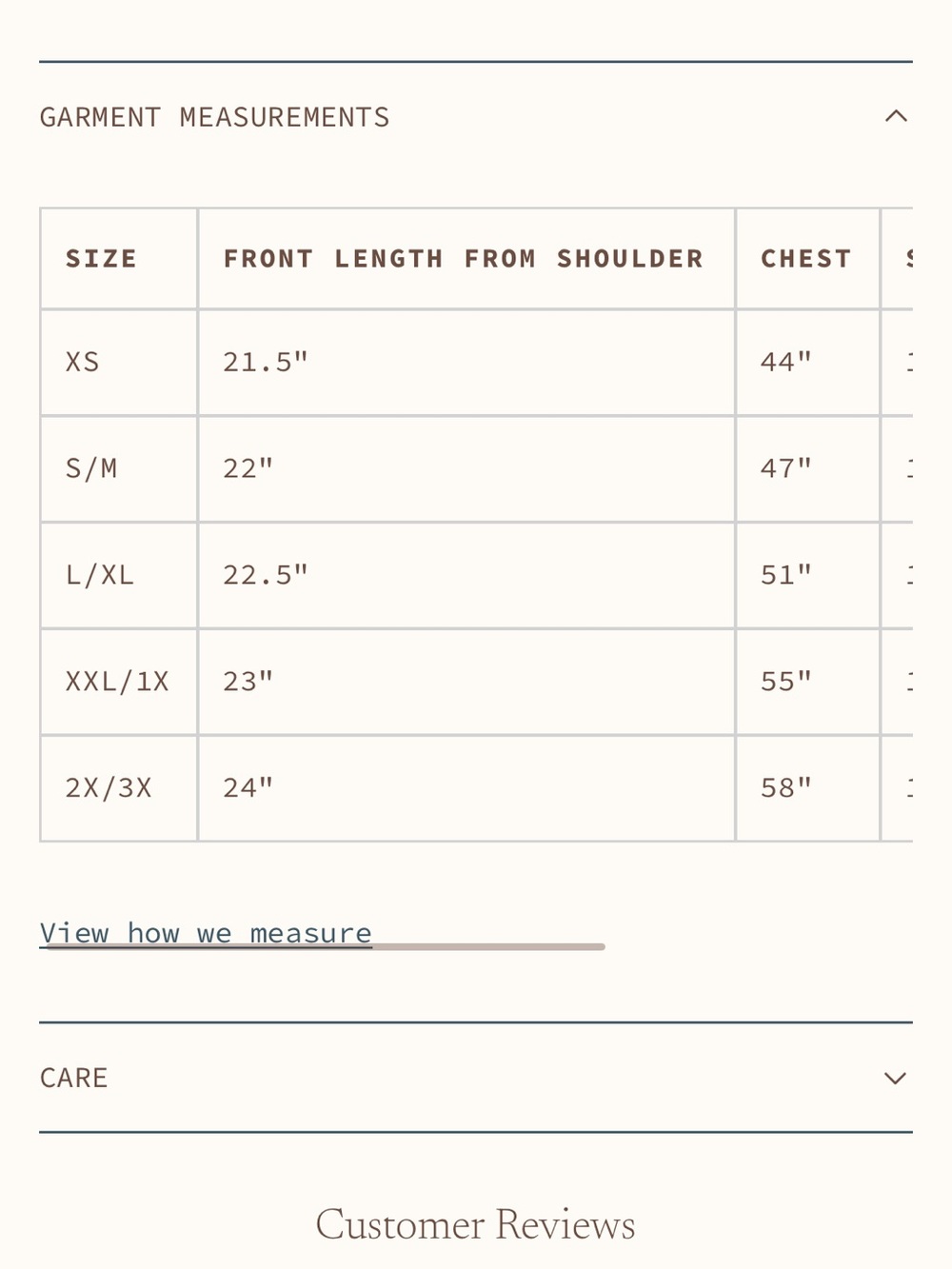
Task: Click the 51" chest measurement cell
Action: point(807,576)
